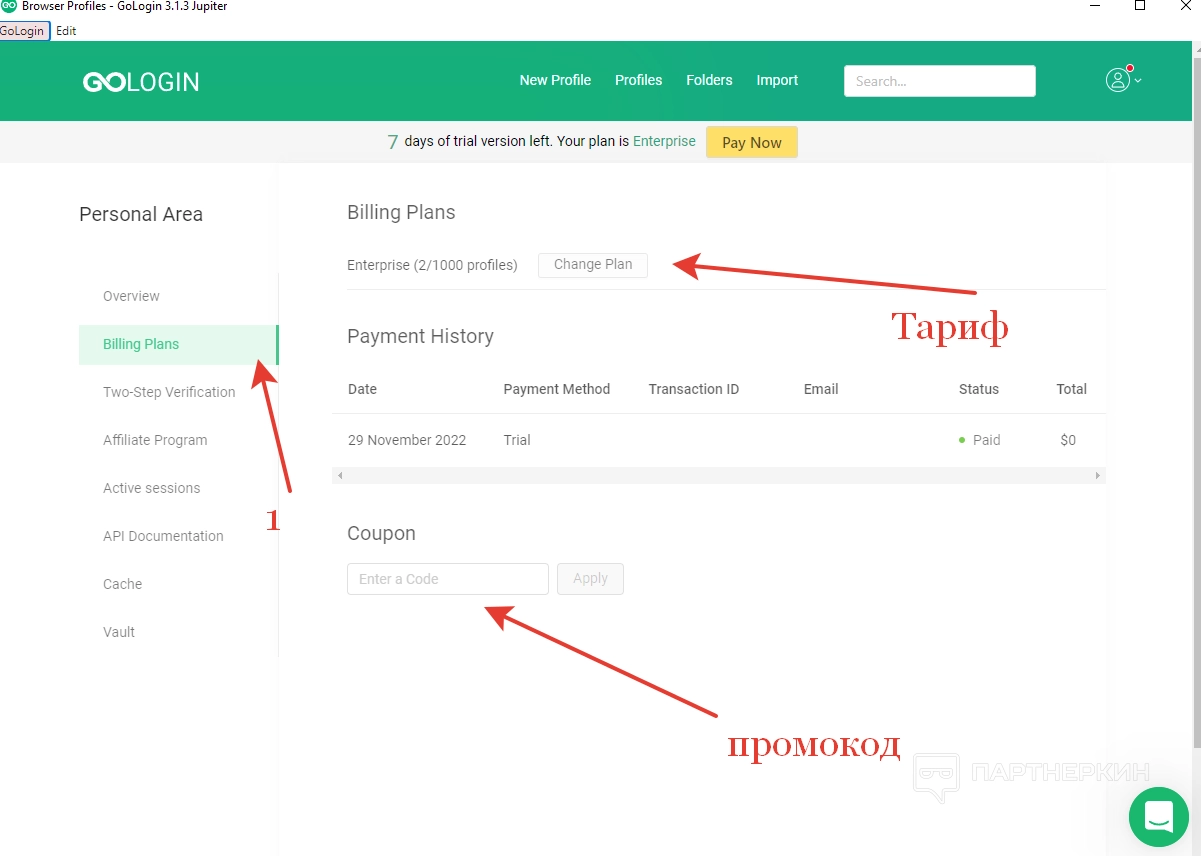Open the green chat support bubble

point(1158,817)
